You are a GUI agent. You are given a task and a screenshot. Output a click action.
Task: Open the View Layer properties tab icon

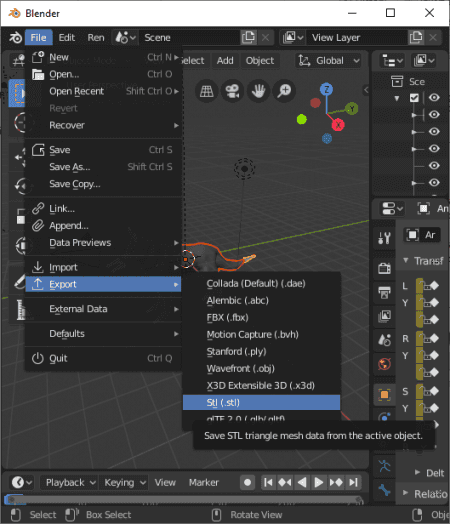pos(384,316)
